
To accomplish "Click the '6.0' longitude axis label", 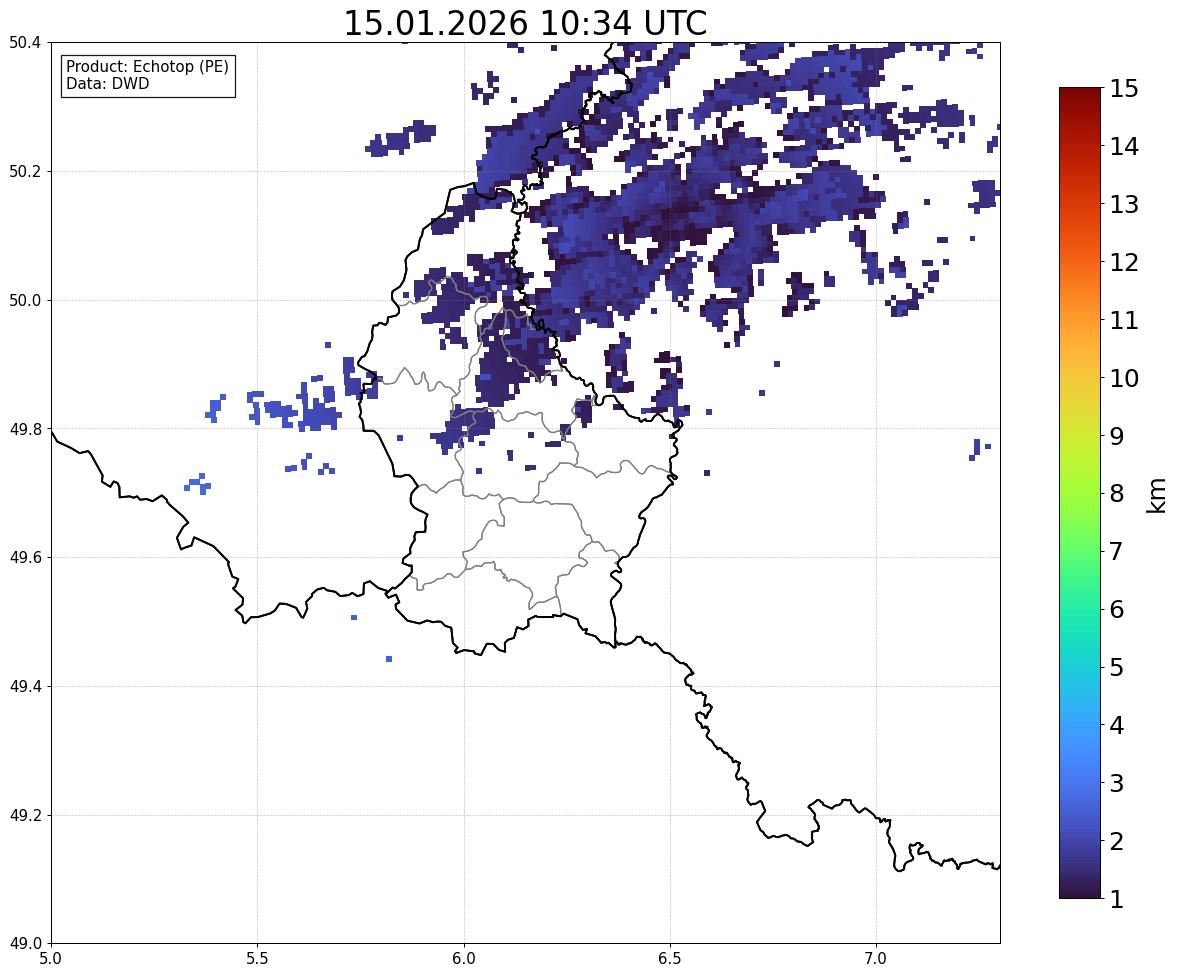I will click(x=464, y=959).
